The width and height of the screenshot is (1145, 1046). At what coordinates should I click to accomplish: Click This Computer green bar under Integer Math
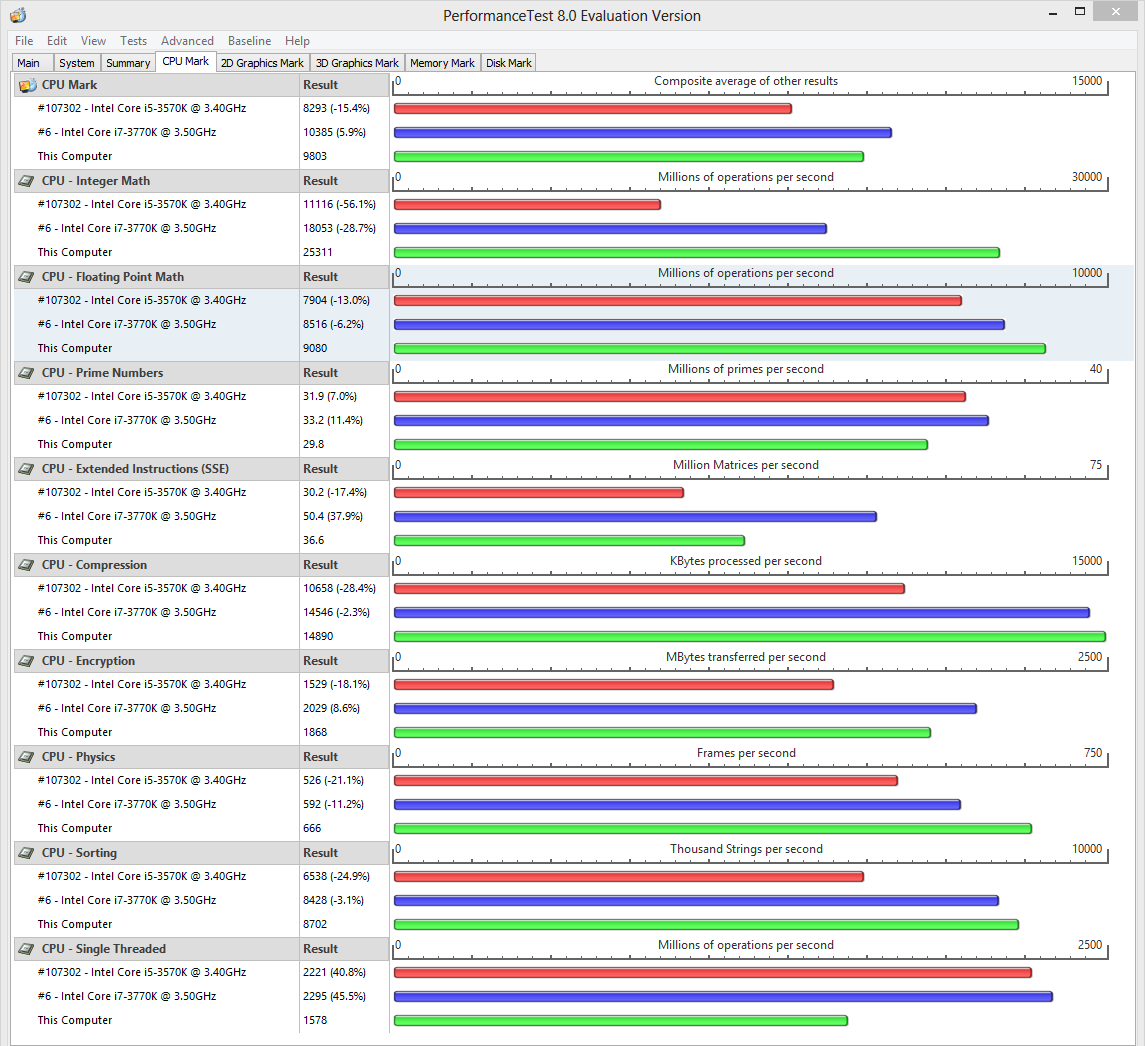(697, 253)
